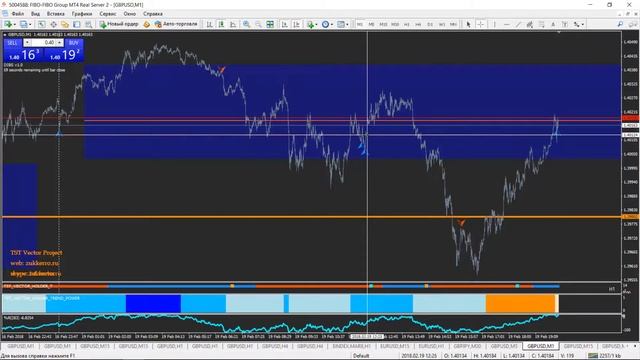Expand the New Chart dropdown arrow

(15, 24)
